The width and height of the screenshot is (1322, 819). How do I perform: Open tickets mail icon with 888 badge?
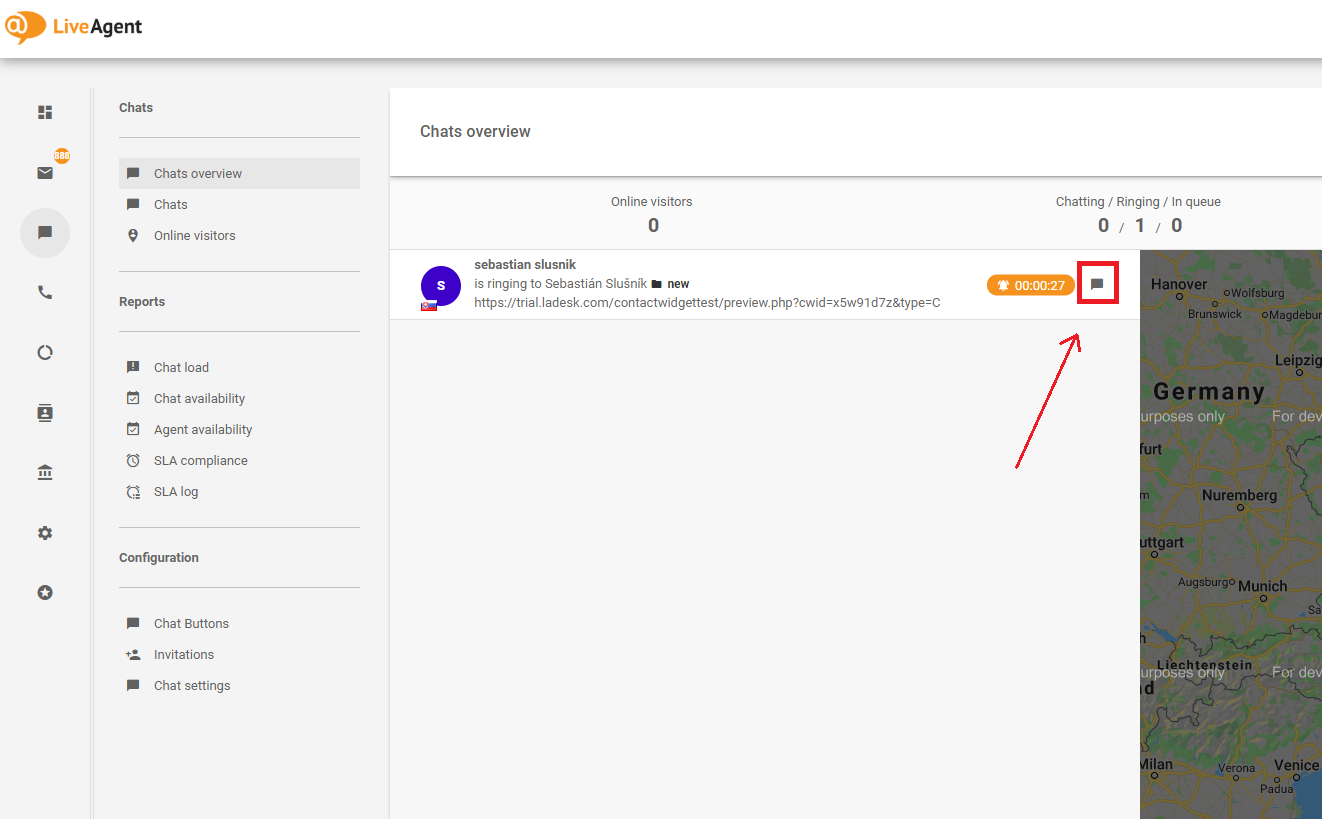45,173
